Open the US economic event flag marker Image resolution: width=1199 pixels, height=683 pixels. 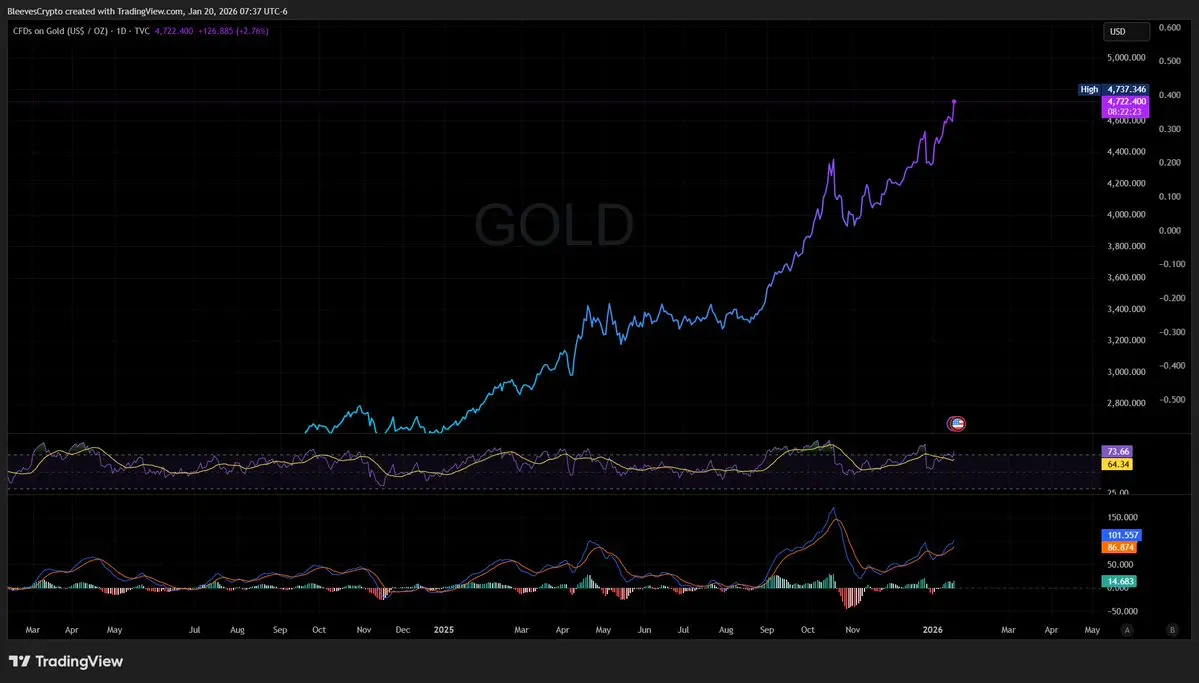point(956,424)
